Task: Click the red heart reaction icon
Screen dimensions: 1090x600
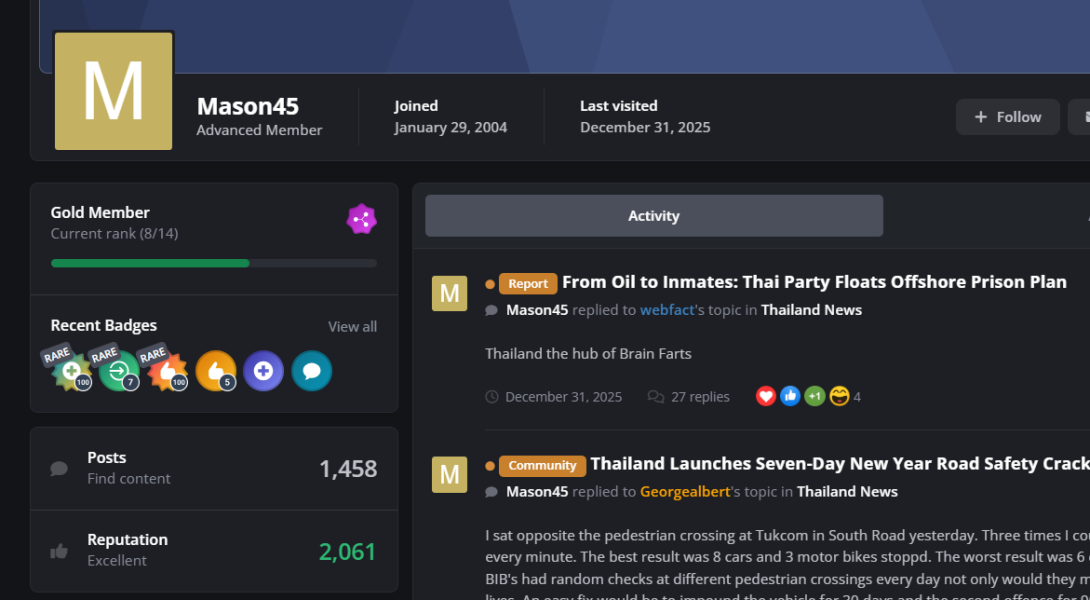Action: [766, 396]
